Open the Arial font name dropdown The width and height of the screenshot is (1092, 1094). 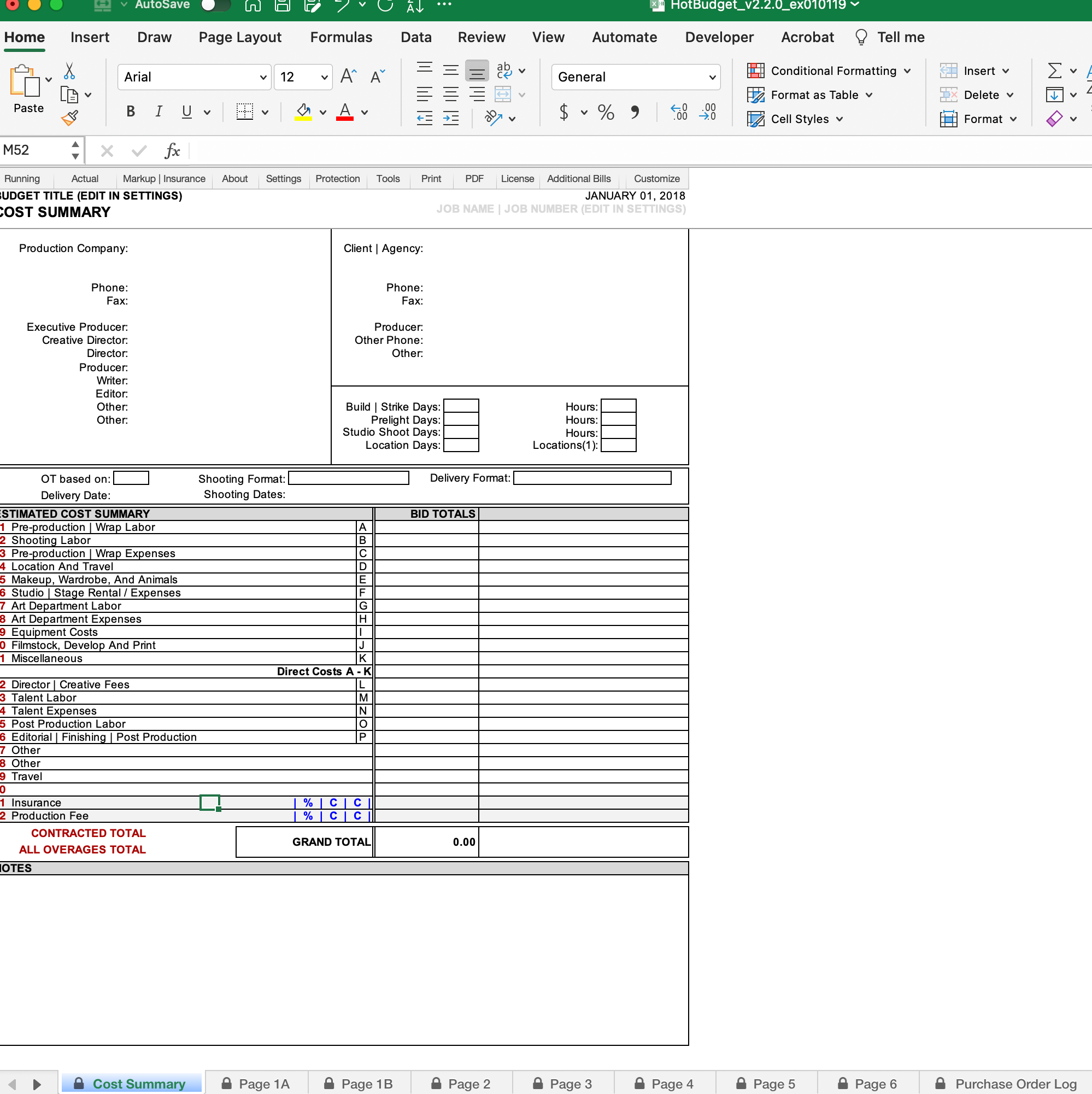(x=263, y=78)
